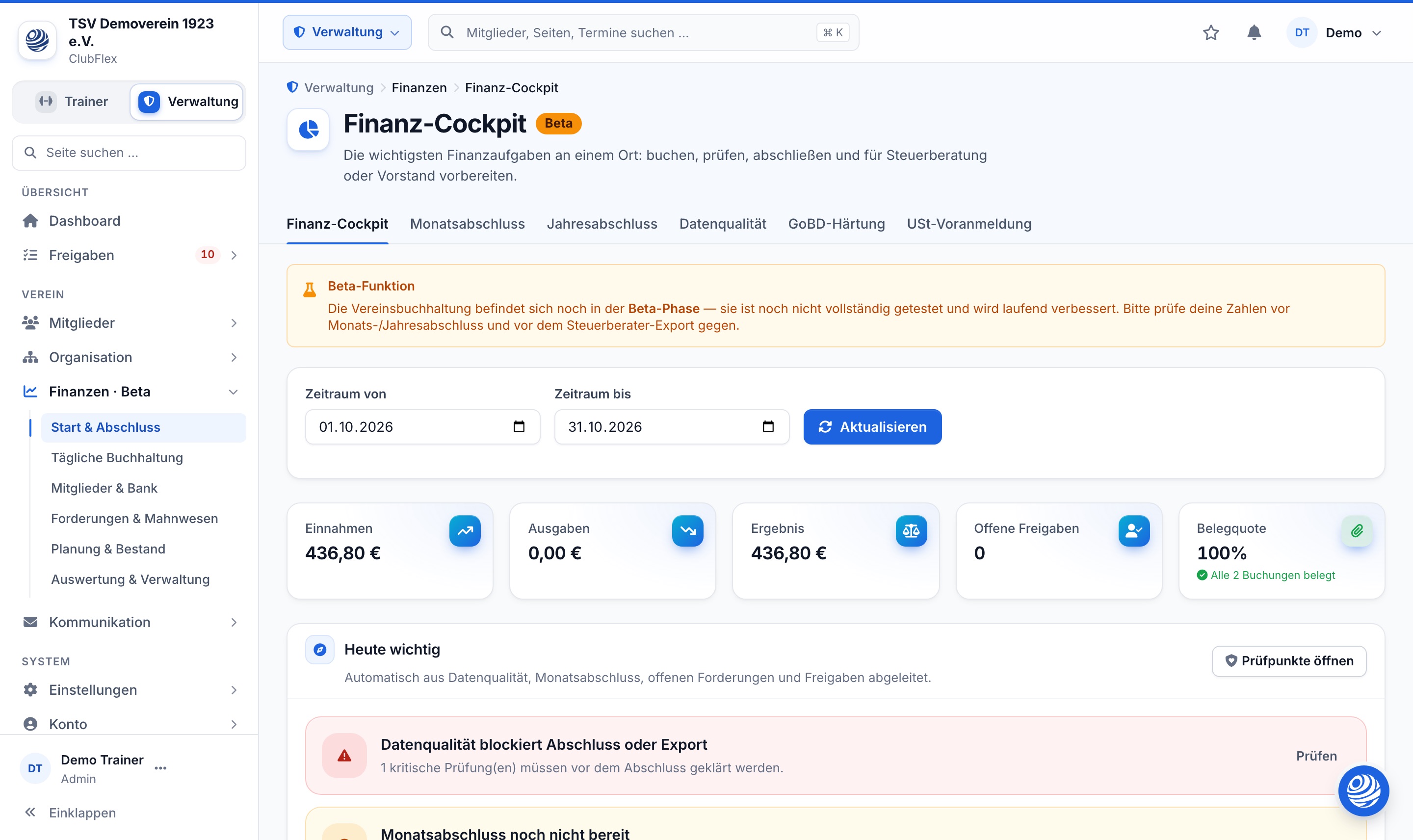Click the Offene Freigaben user-check icon
The width and height of the screenshot is (1413, 840).
click(x=1134, y=530)
